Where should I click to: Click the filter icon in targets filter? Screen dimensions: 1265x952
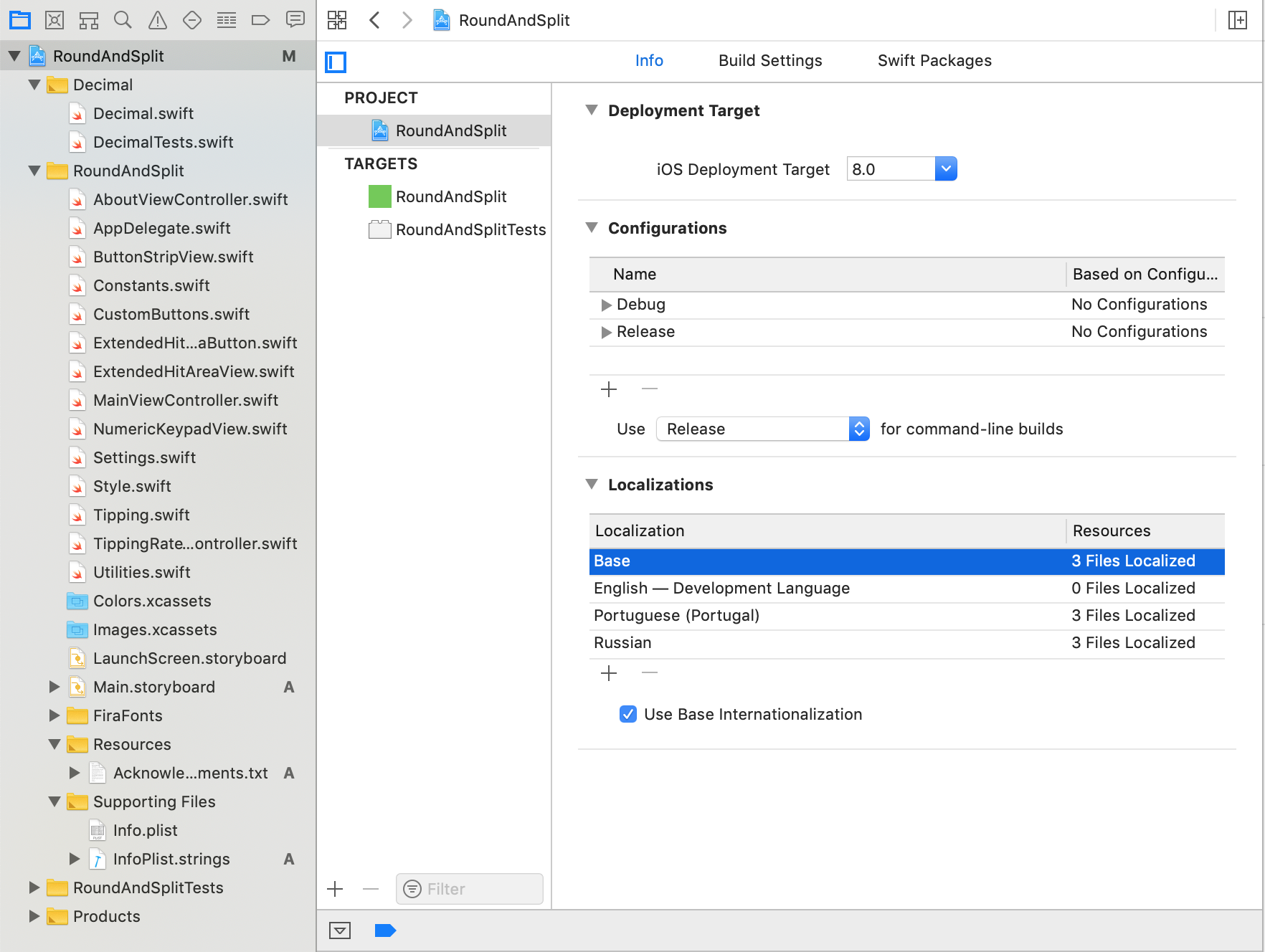coord(412,889)
